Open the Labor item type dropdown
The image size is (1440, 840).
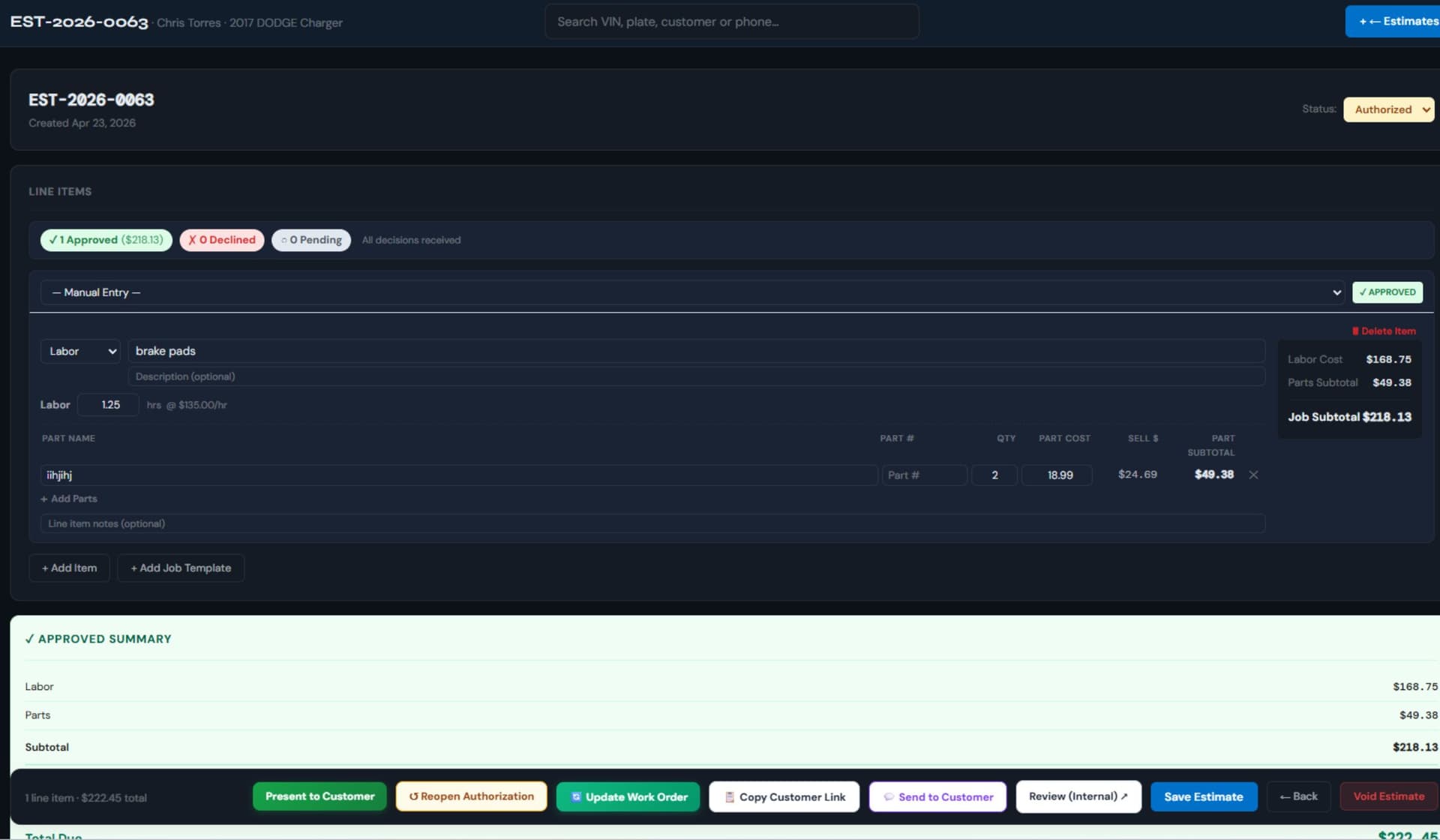click(x=80, y=351)
